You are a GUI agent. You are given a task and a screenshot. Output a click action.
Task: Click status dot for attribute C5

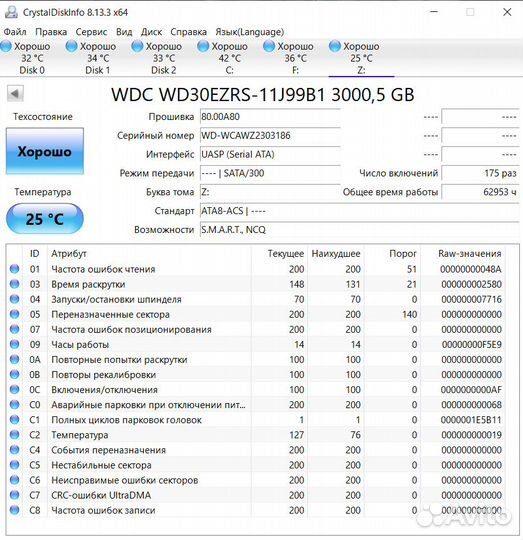[14, 465]
